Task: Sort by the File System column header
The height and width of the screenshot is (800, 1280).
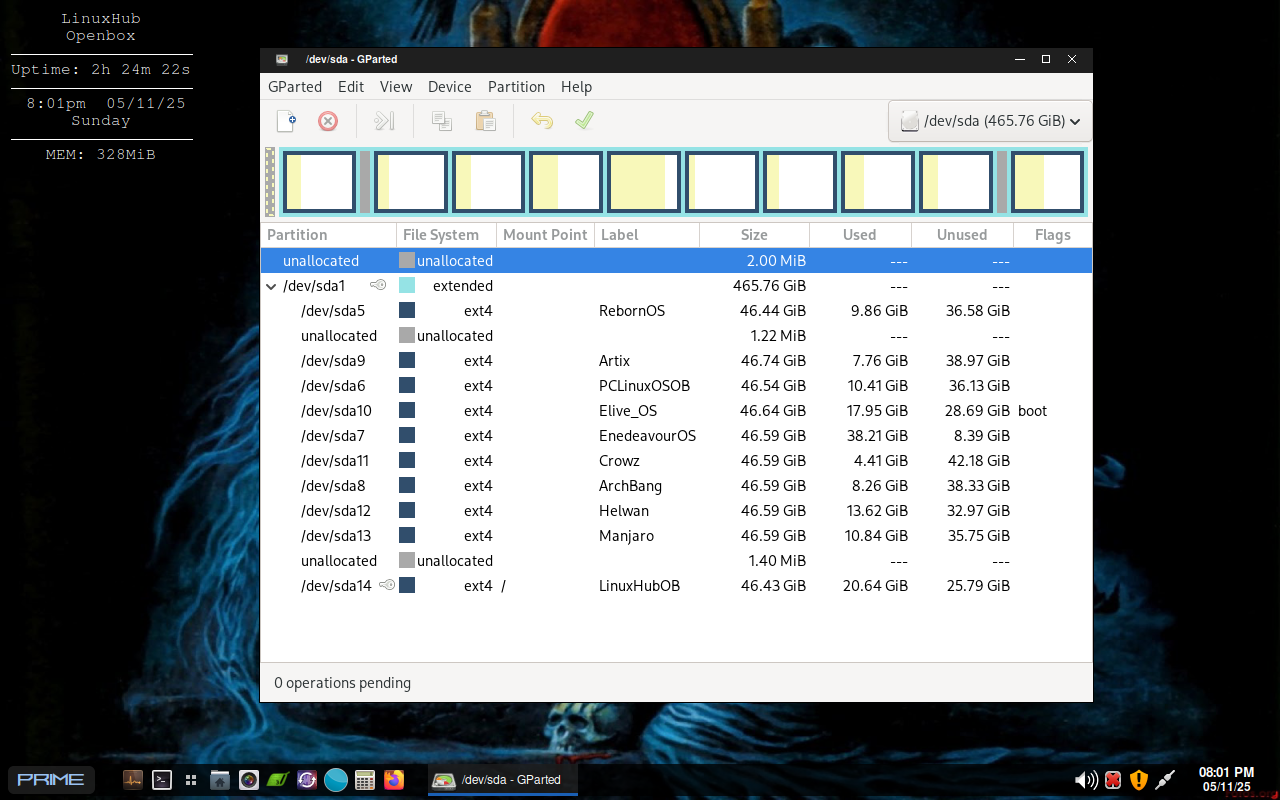Action: pos(447,235)
